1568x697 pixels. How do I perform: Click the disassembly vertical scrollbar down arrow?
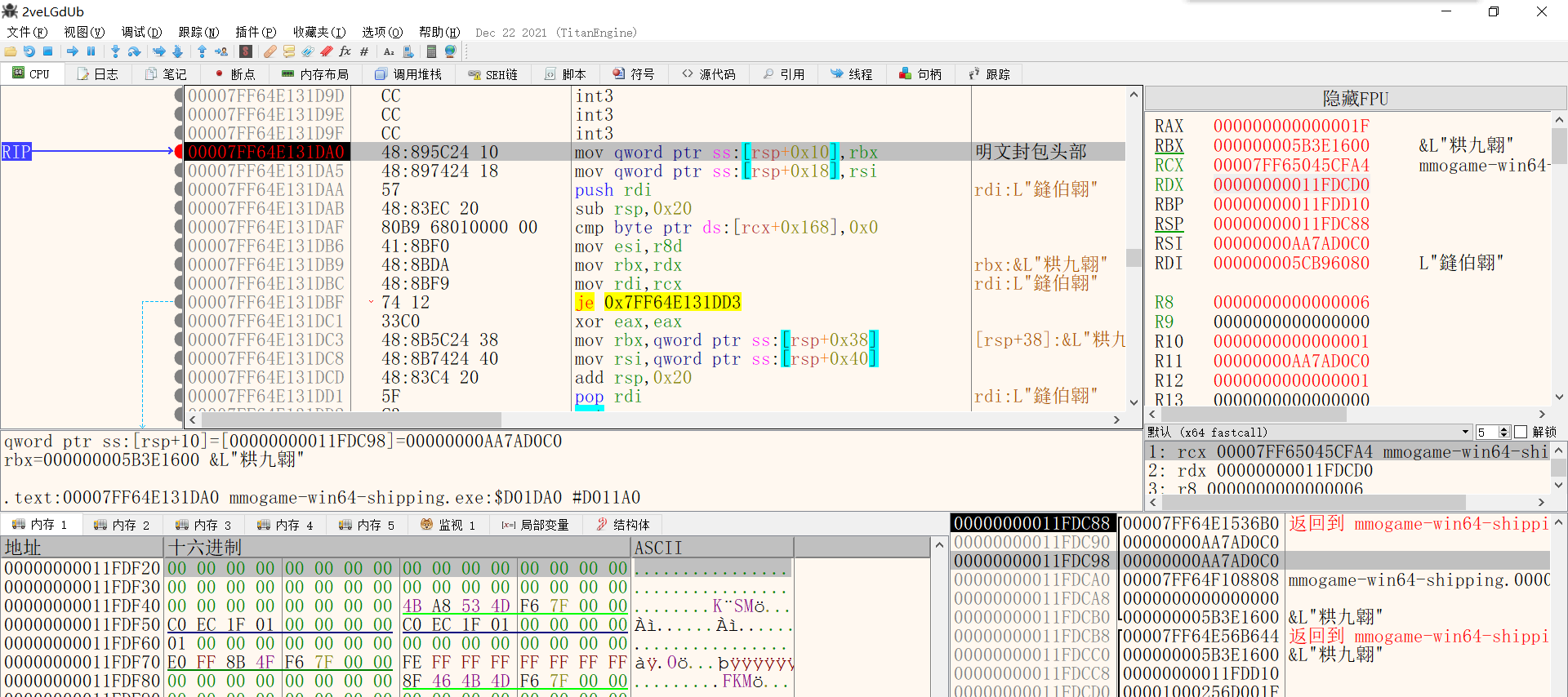click(1134, 402)
